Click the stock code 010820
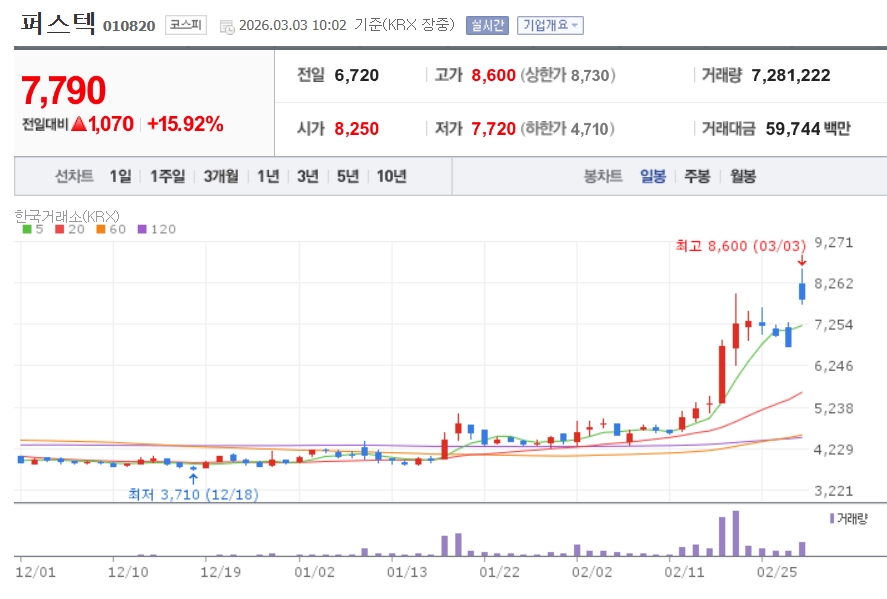This screenshot has width=887, height=599. [129, 26]
